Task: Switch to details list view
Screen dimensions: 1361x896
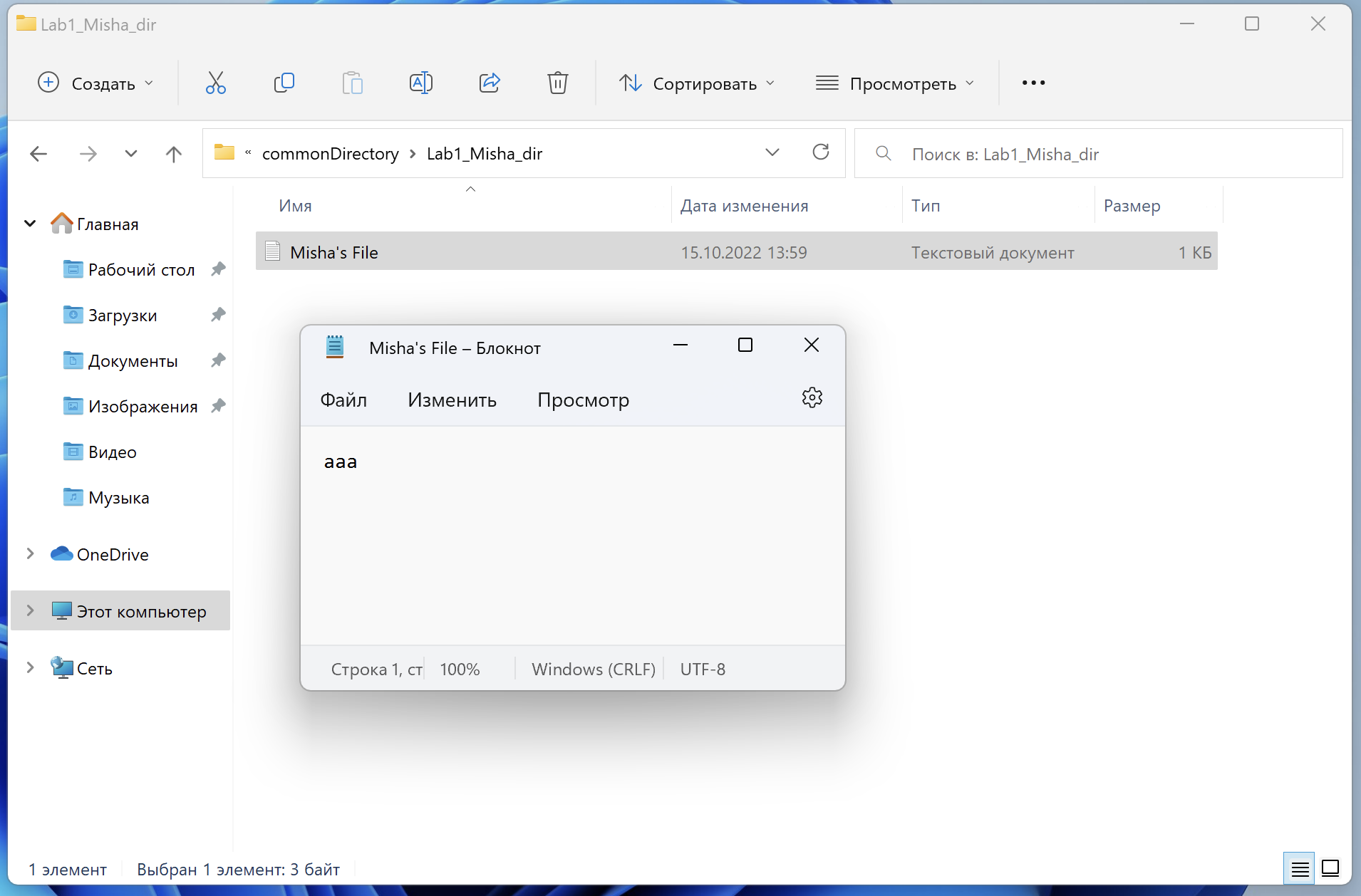Action: [x=1300, y=868]
